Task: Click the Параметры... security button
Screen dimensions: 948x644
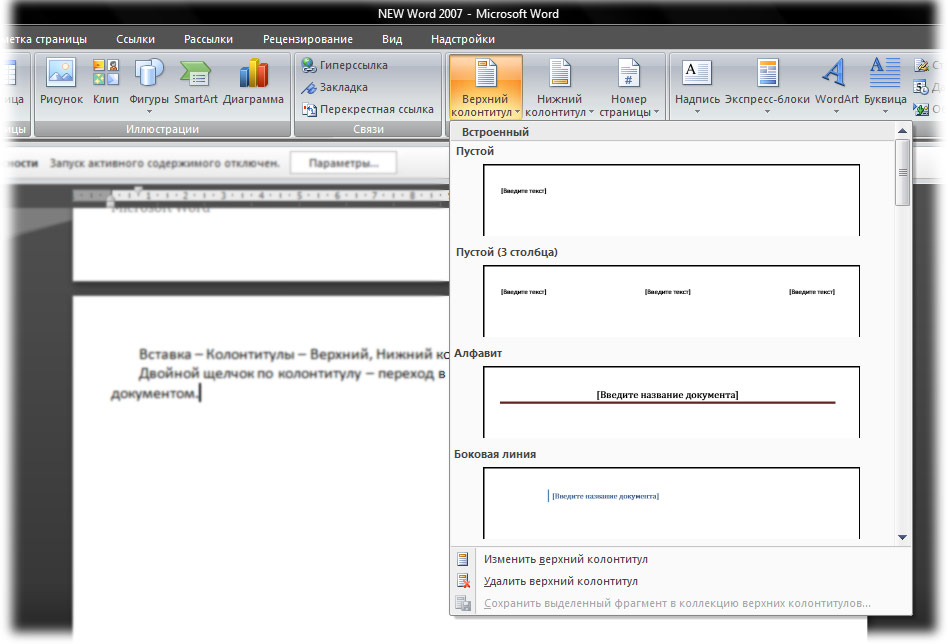Action: pyautogui.click(x=343, y=163)
